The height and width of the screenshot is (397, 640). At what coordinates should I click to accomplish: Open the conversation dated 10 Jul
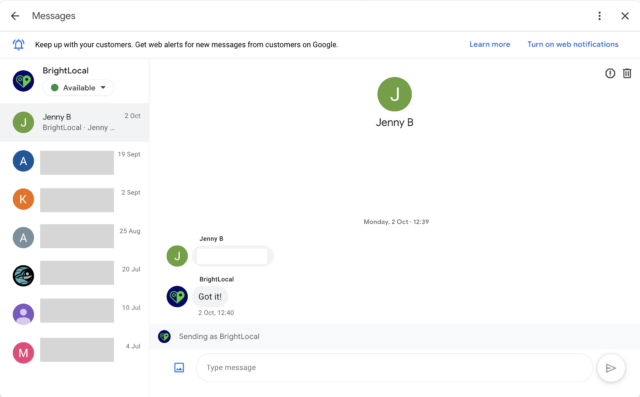tap(75, 314)
